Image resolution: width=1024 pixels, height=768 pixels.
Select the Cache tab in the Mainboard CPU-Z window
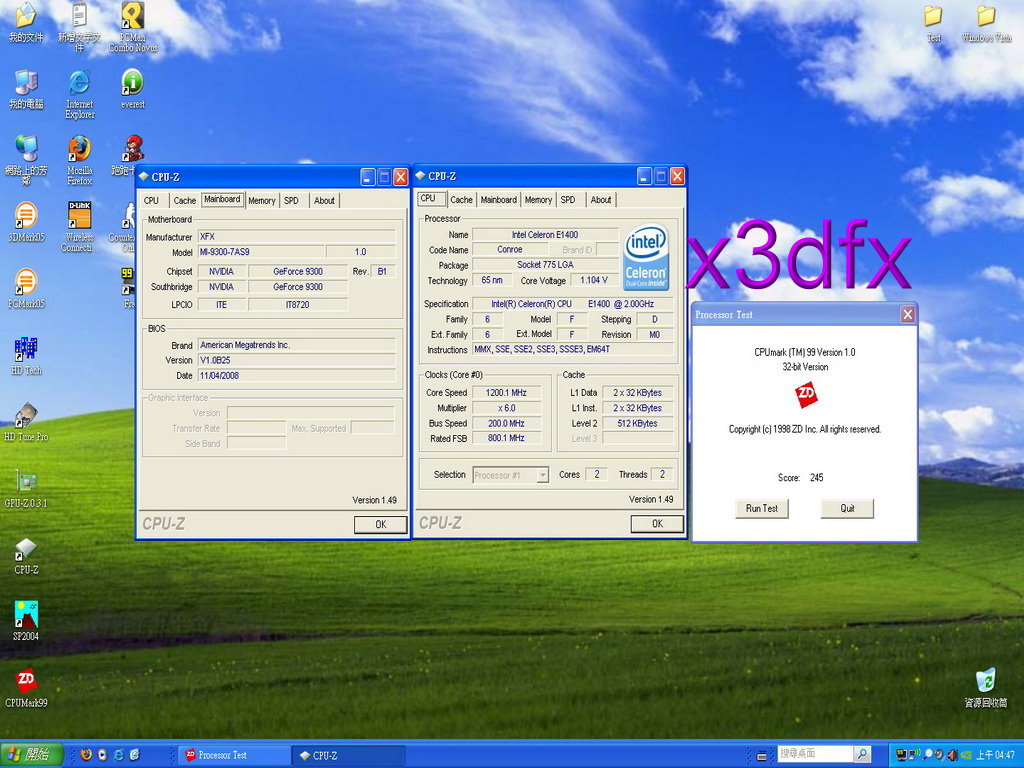(184, 200)
